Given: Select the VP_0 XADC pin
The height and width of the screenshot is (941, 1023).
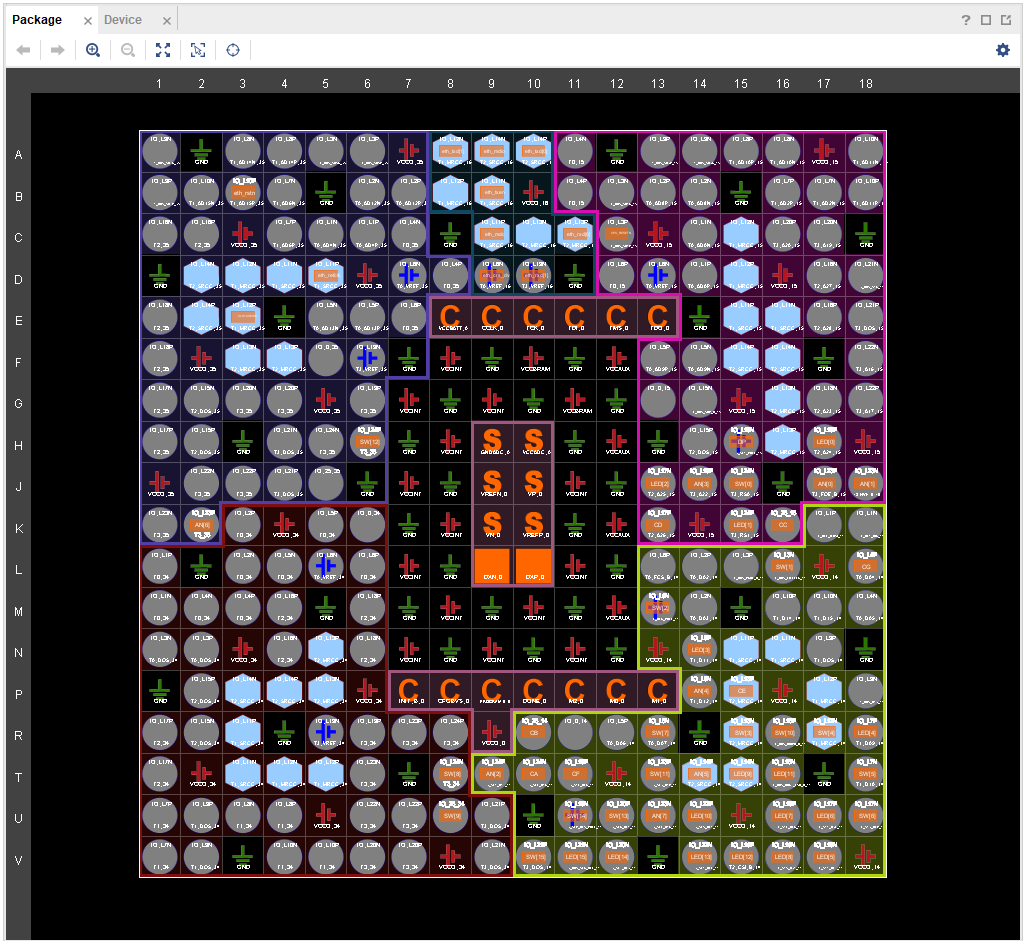Looking at the screenshot, I should point(533,484).
